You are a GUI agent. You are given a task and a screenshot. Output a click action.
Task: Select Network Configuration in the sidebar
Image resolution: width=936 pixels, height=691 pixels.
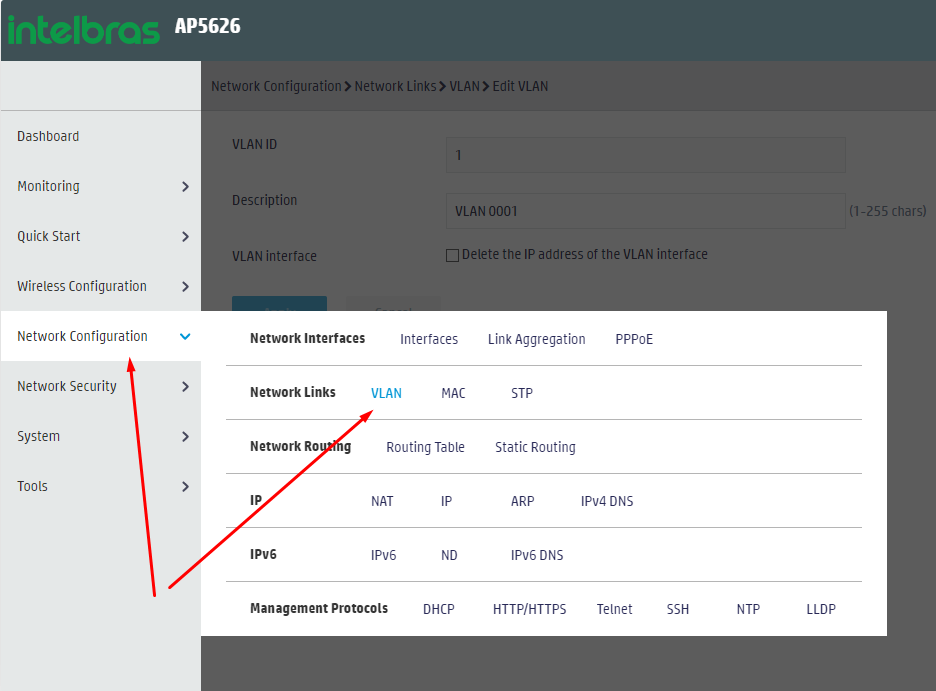click(82, 337)
